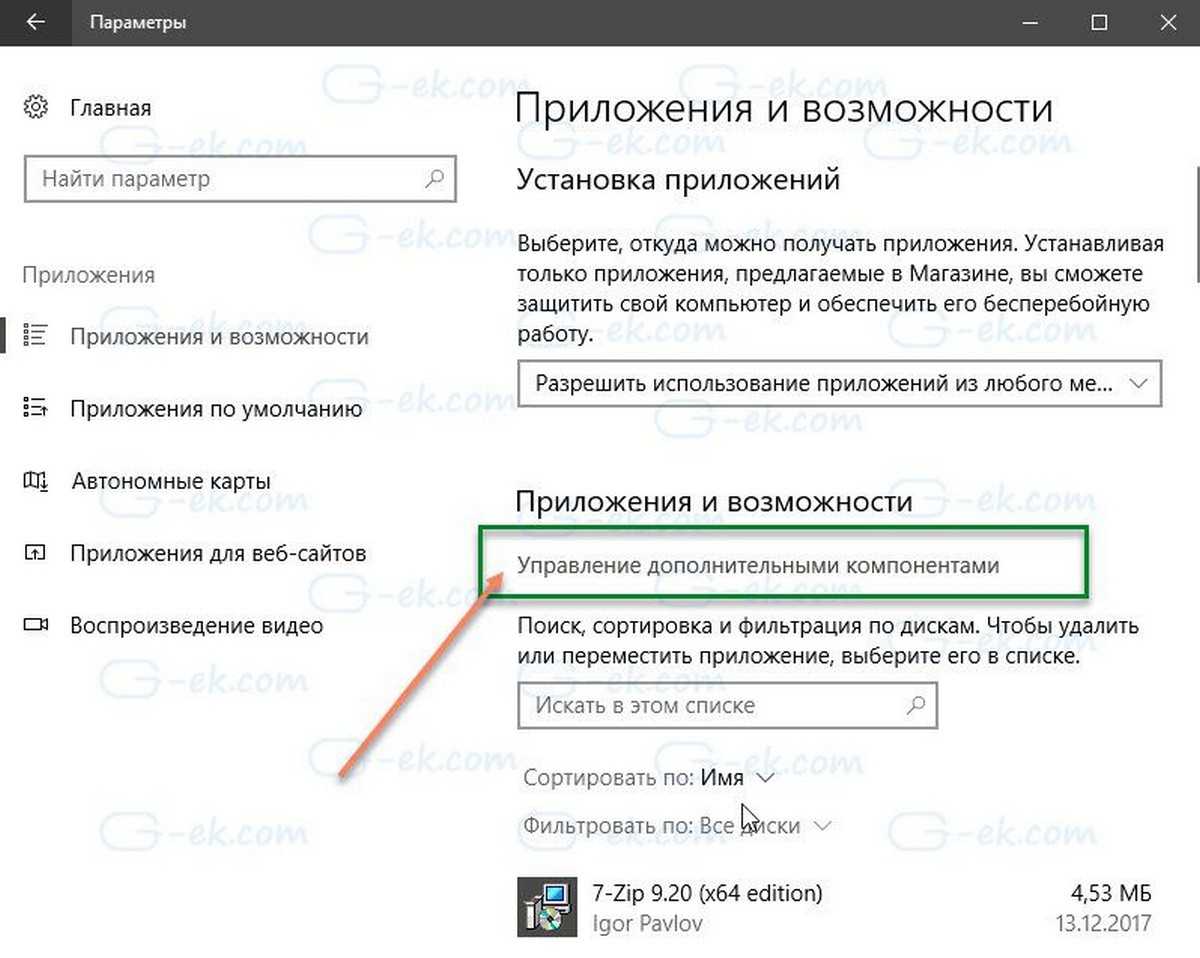Open Управление дополнительными компонентами link
Viewport: 1200px width, 958px height.
click(x=758, y=565)
